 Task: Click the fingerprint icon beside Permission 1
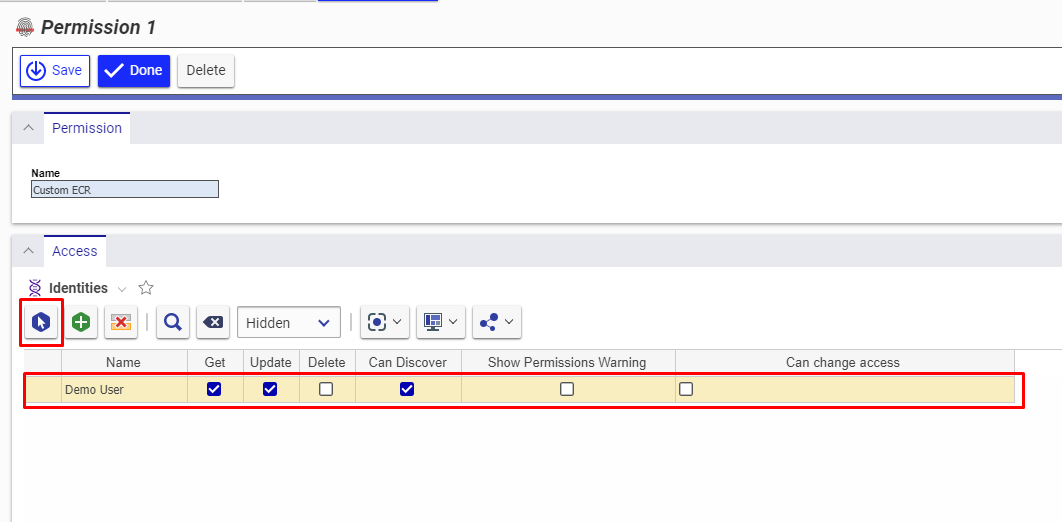[25, 27]
